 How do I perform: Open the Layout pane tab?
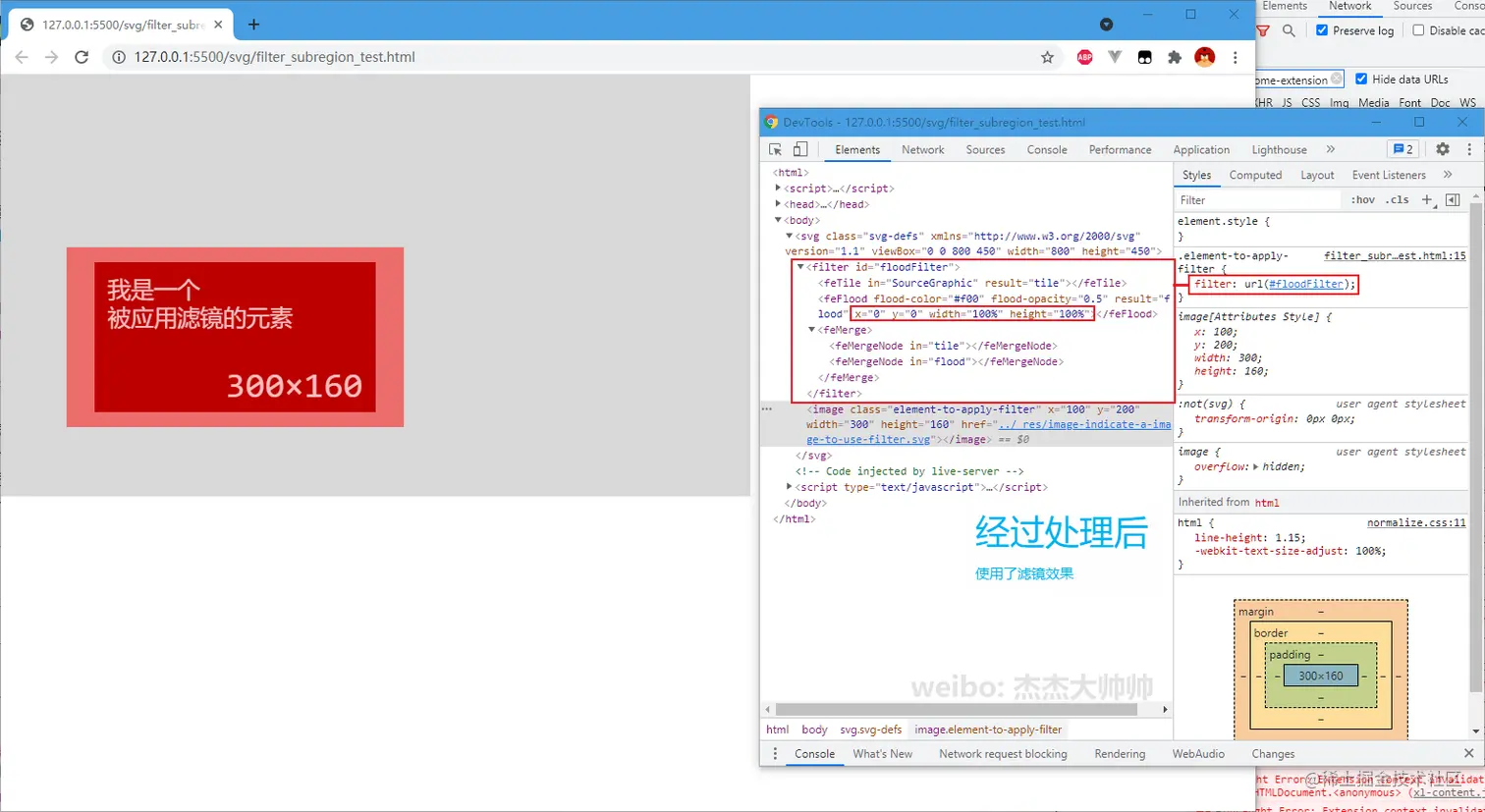[1317, 175]
